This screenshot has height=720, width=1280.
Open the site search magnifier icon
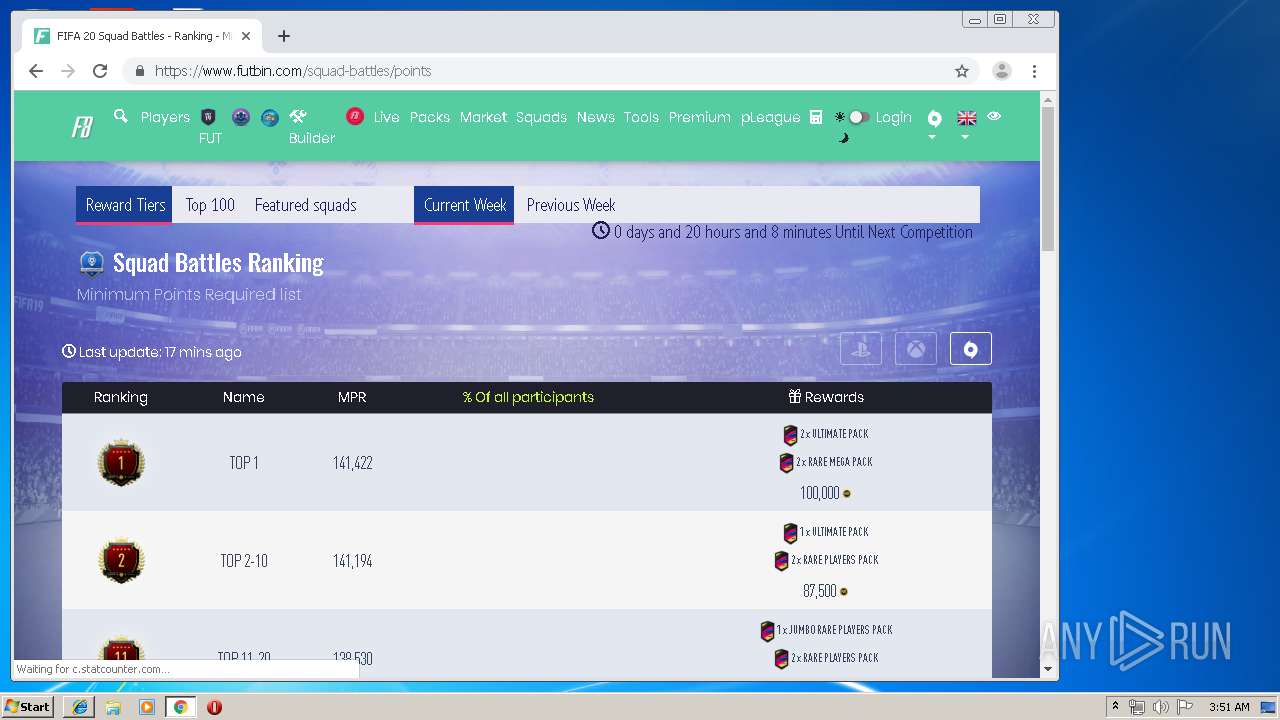click(x=121, y=116)
